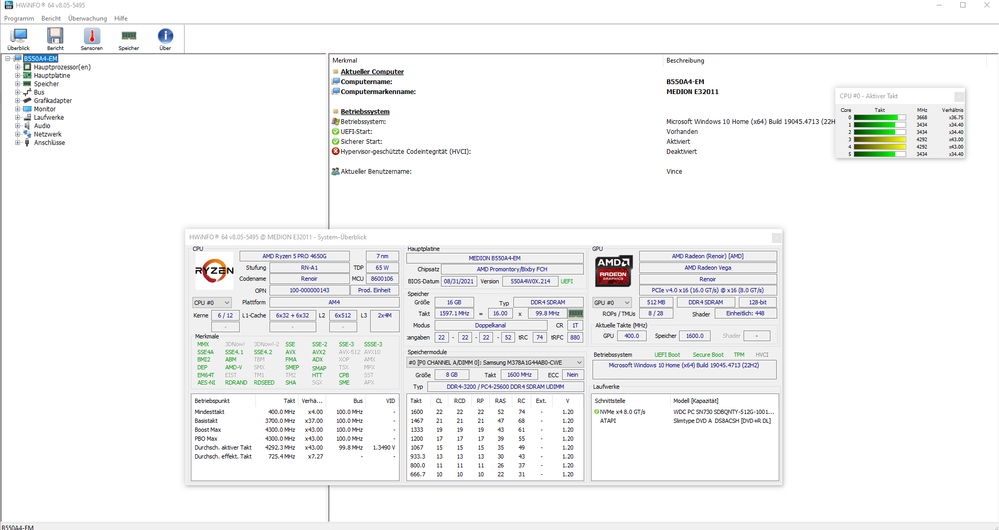Click the AMD Promontory/Bixby FCH chipset button

pyautogui.click(x=512, y=269)
